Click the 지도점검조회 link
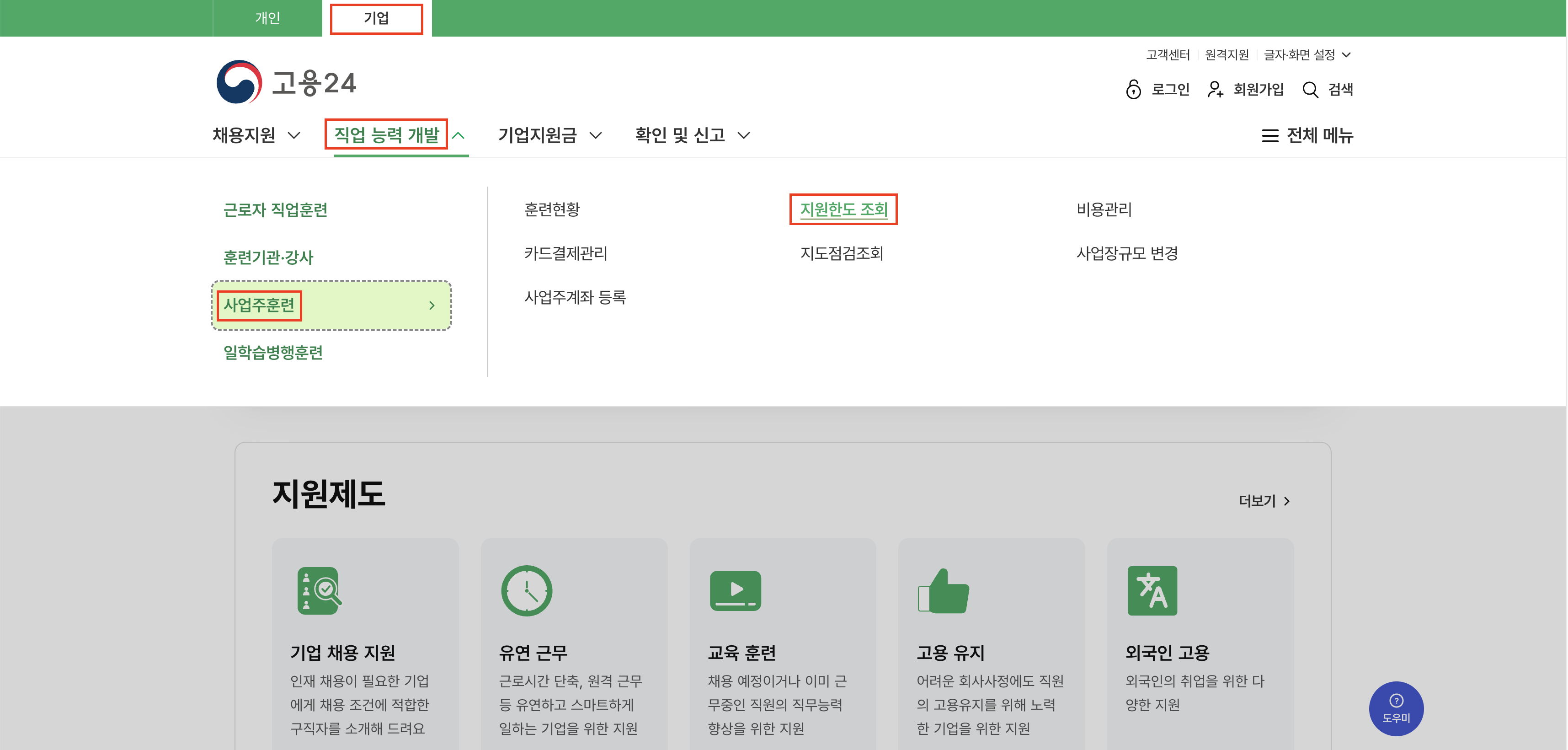 click(x=841, y=253)
